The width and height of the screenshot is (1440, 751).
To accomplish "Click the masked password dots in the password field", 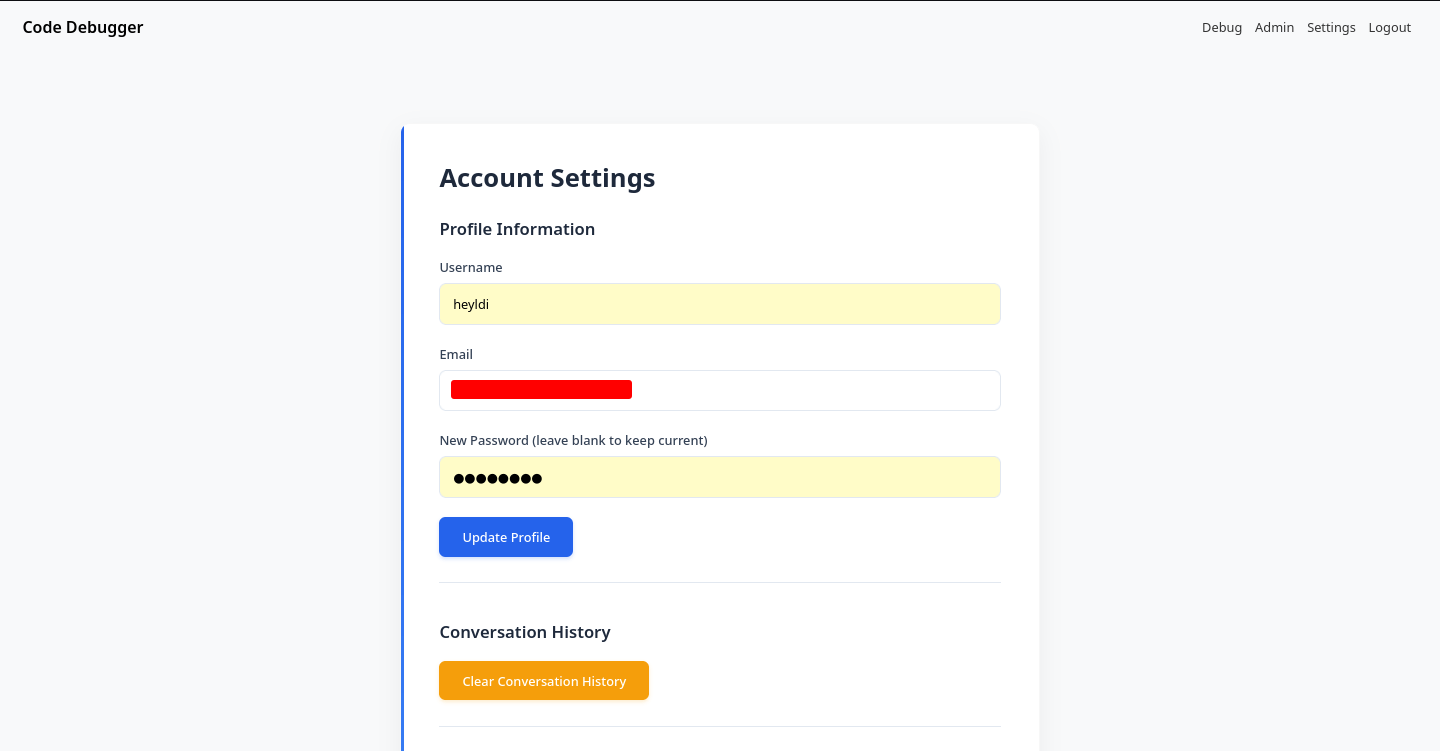I will pyautogui.click(x=498, y=478).
